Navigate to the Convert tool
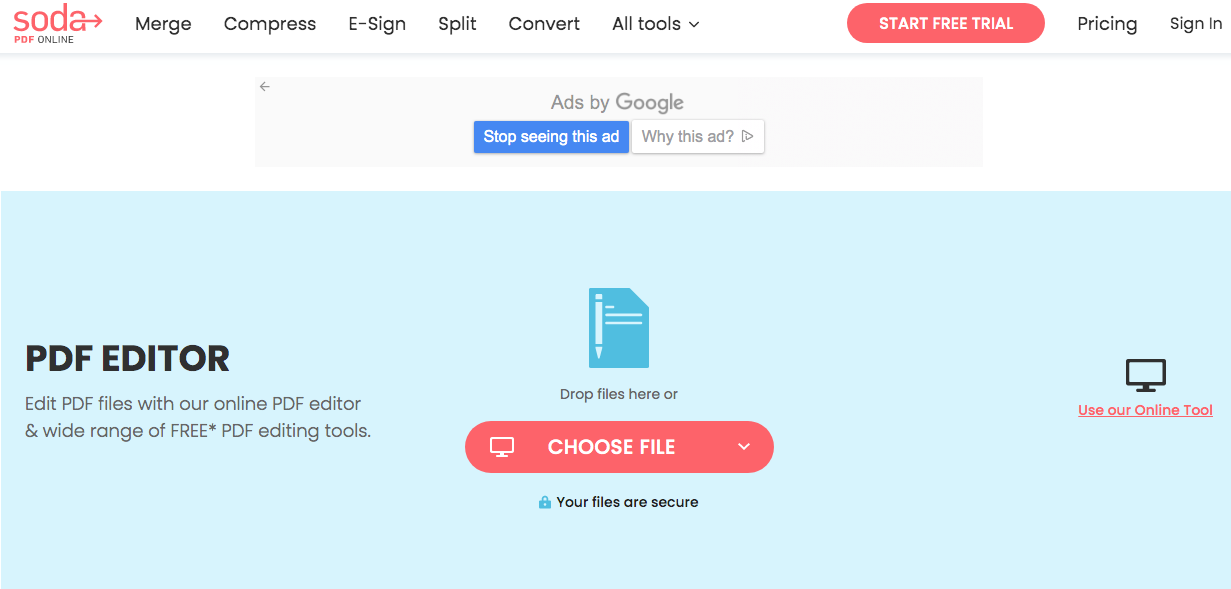1231x589 pixels. 544,24
